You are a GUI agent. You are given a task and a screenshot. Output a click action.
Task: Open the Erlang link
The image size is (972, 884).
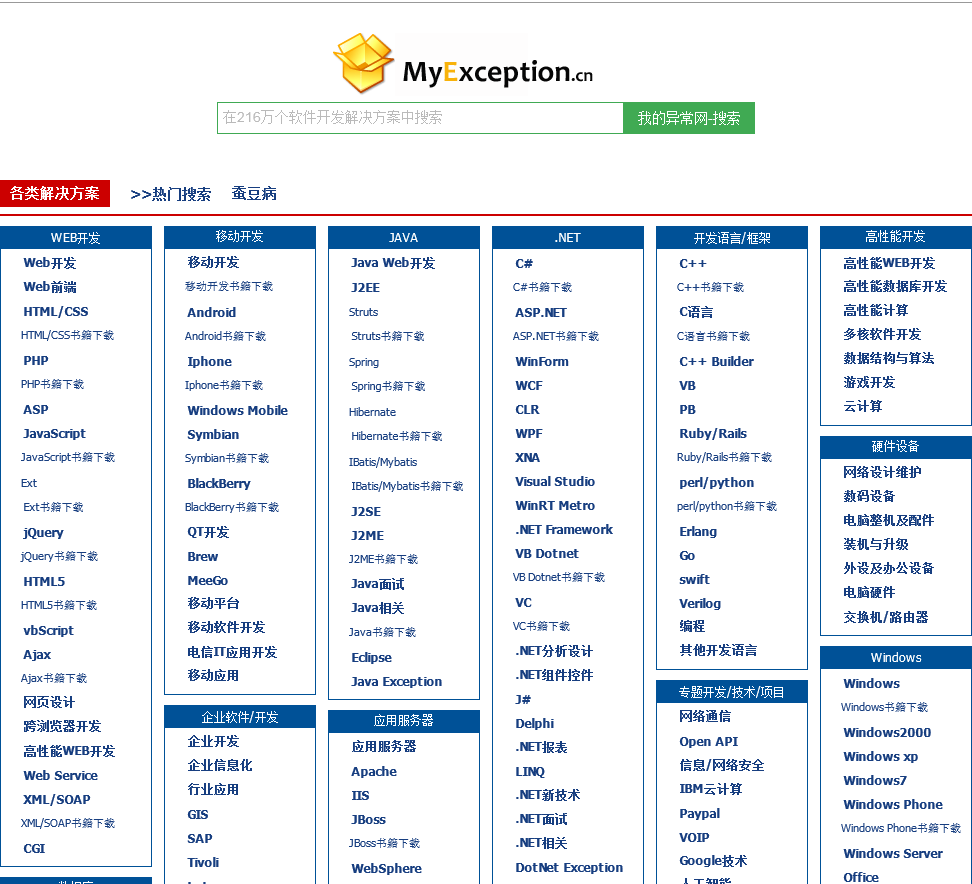(x=698, y=531)
